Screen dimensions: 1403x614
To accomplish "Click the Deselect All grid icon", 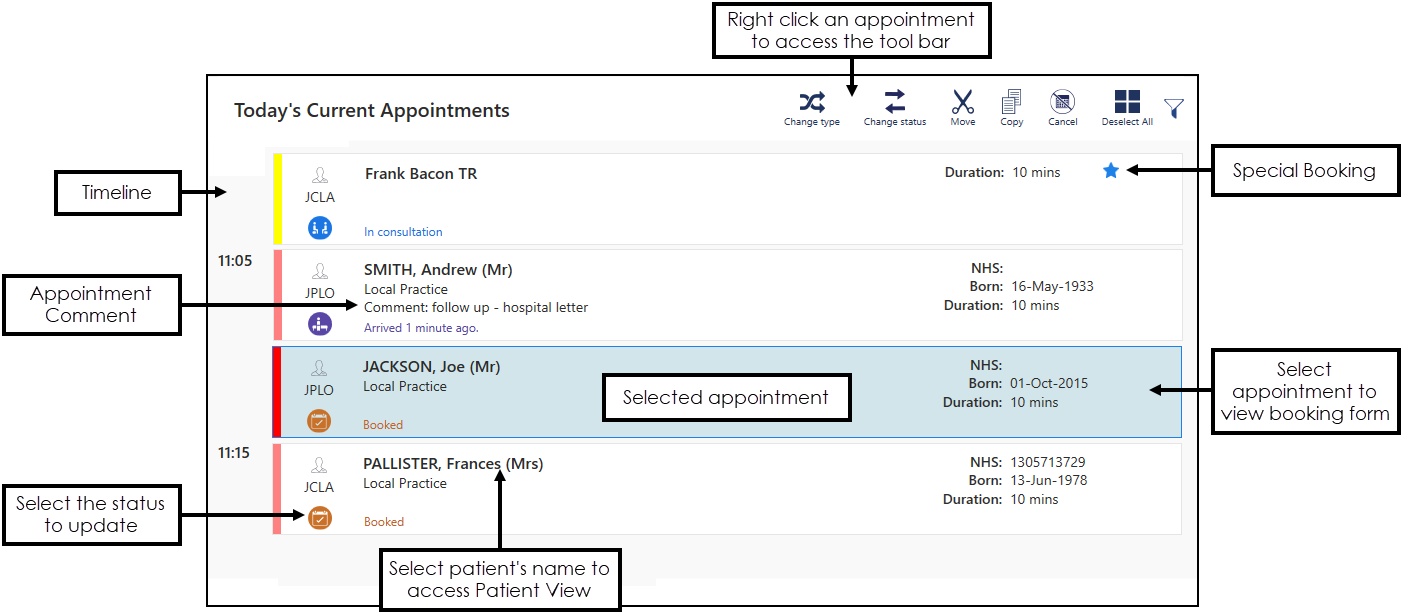I will [1127, 101].
